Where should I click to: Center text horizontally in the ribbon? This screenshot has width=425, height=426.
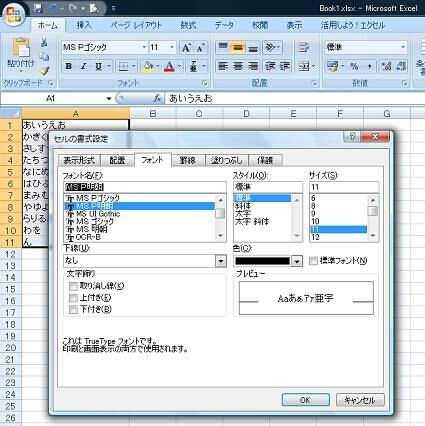238,66
